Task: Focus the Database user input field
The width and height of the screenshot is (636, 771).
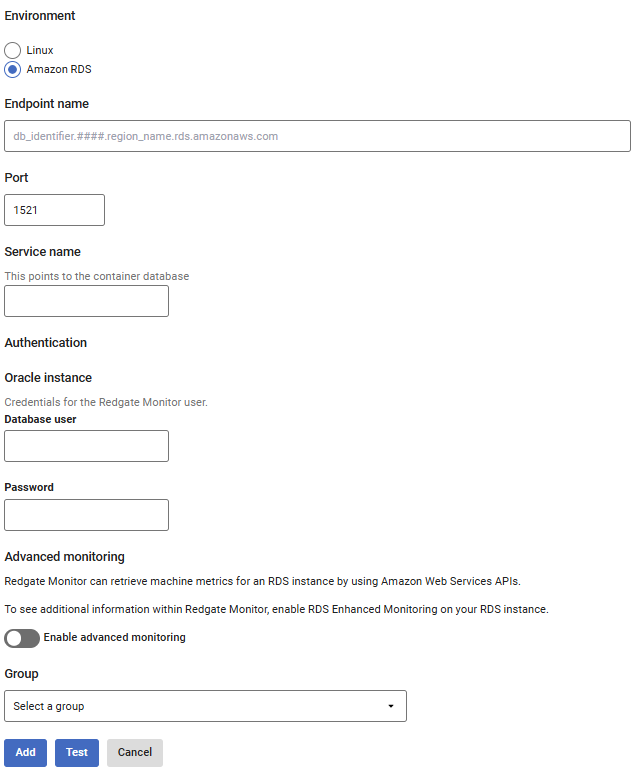Action: pyautogui.click(x=87, y=446)
